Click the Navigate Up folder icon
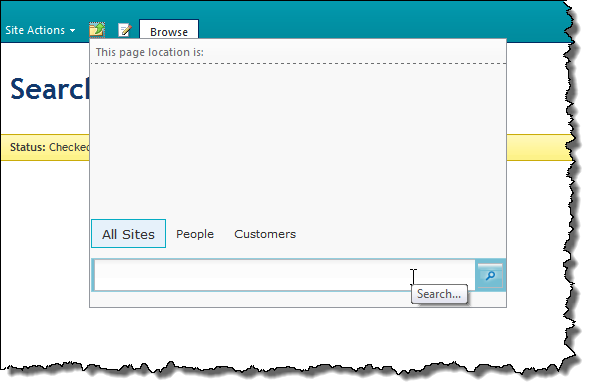This screenshot has height=392, width=594. pos(97,30)
